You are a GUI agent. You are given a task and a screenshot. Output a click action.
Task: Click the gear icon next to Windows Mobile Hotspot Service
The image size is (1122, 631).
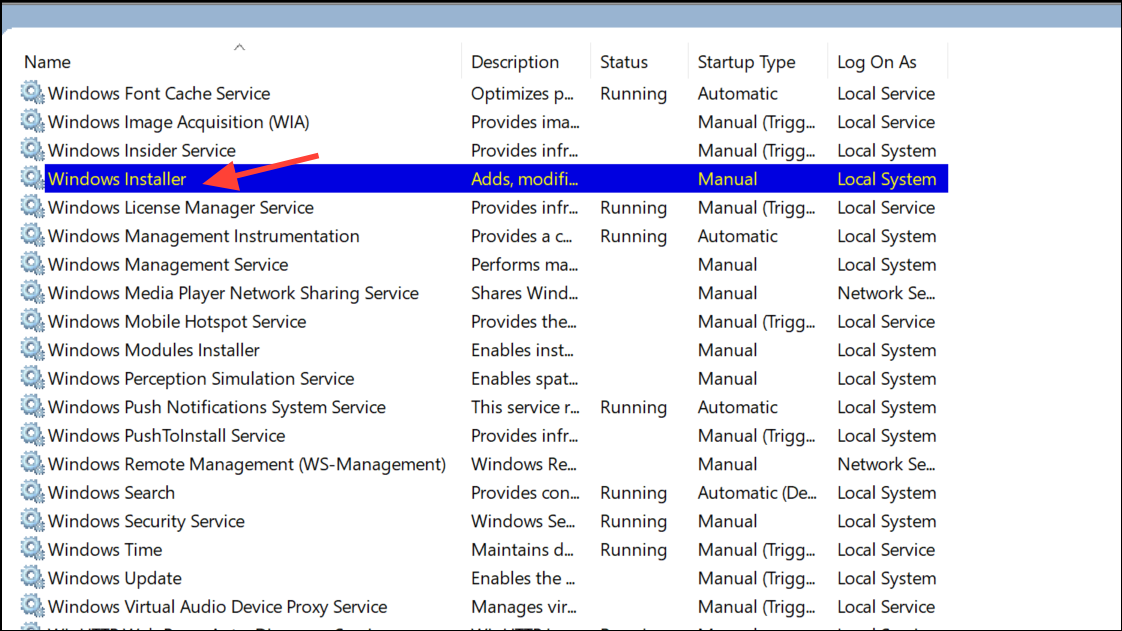pyautogui.click(x=32, y=321)
